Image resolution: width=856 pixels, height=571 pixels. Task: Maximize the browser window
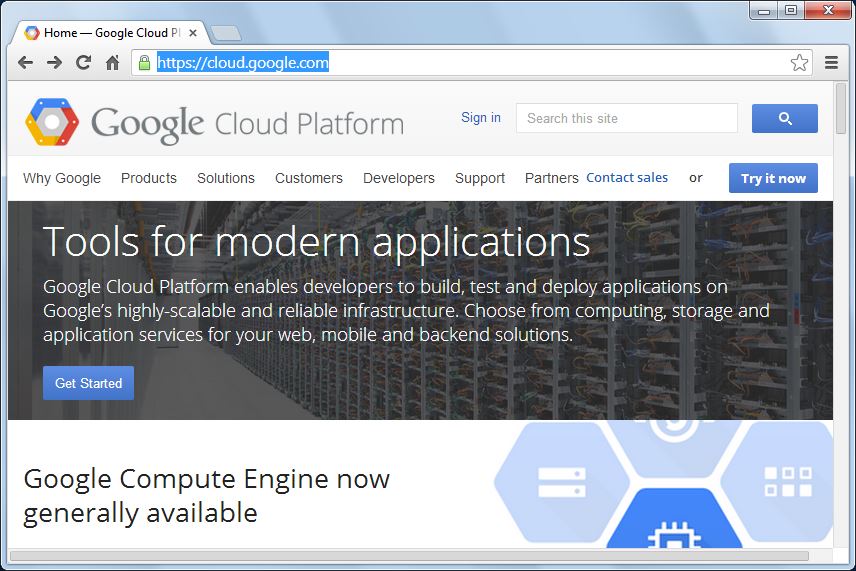[790, 10]
